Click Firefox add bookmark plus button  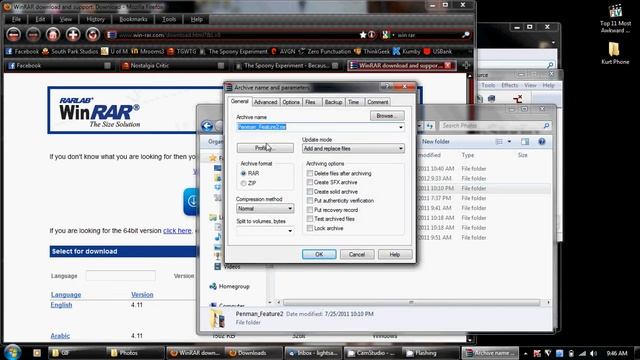point(73,35)
